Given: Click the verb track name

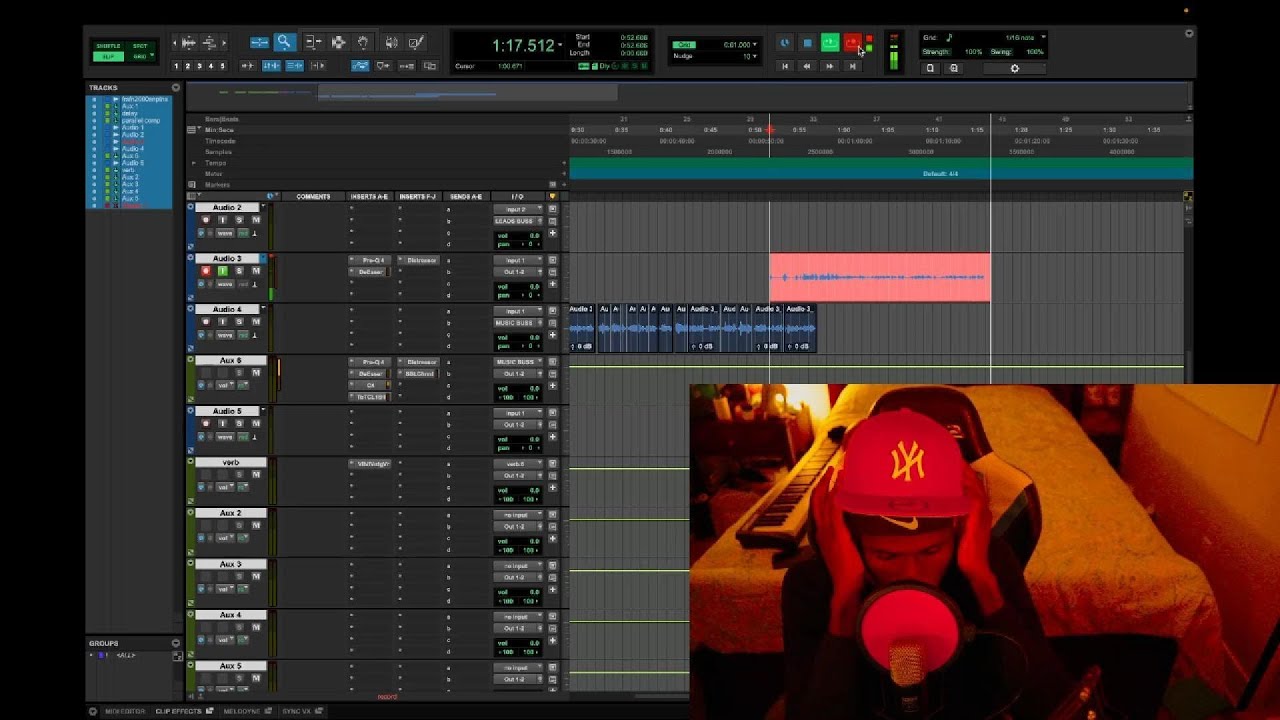Looking at the screenshot, I should (231, 462).
